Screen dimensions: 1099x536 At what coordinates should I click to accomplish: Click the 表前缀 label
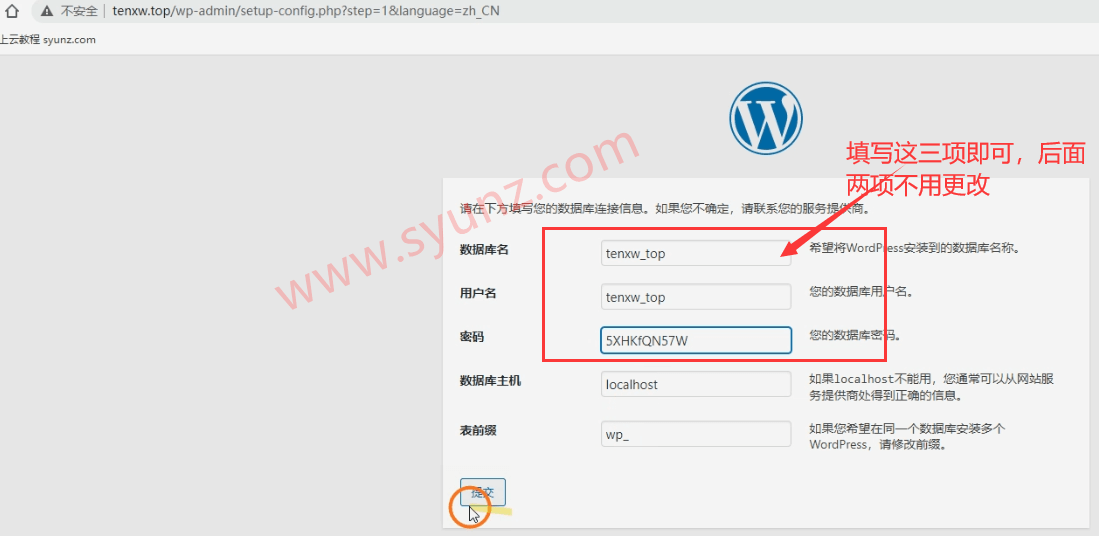coord(478,430)
